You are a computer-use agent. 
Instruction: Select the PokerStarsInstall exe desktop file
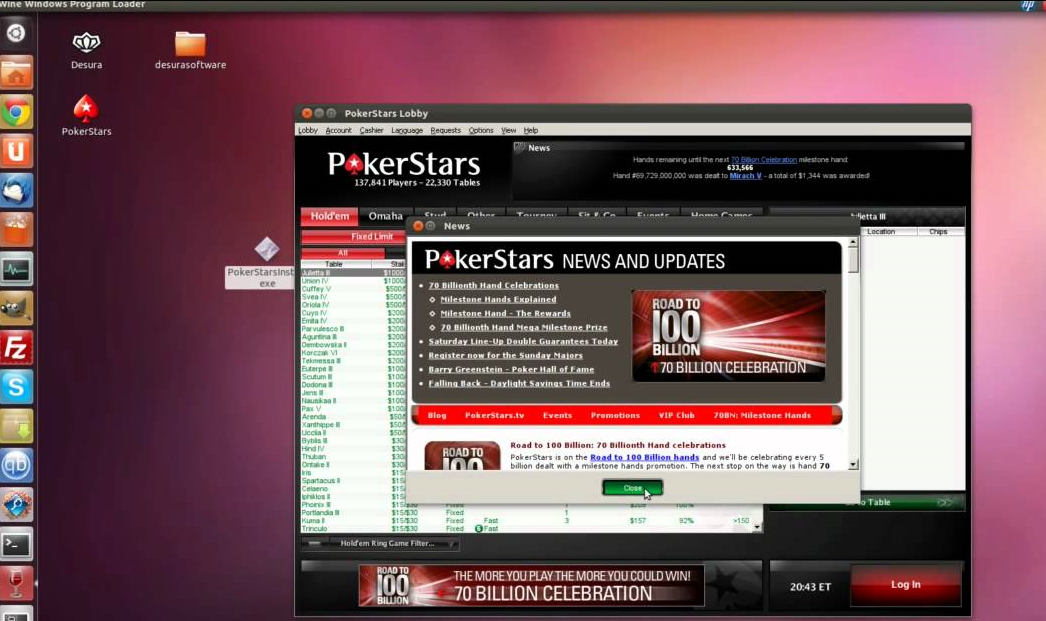pyautogui.click(x=266, y=263)
